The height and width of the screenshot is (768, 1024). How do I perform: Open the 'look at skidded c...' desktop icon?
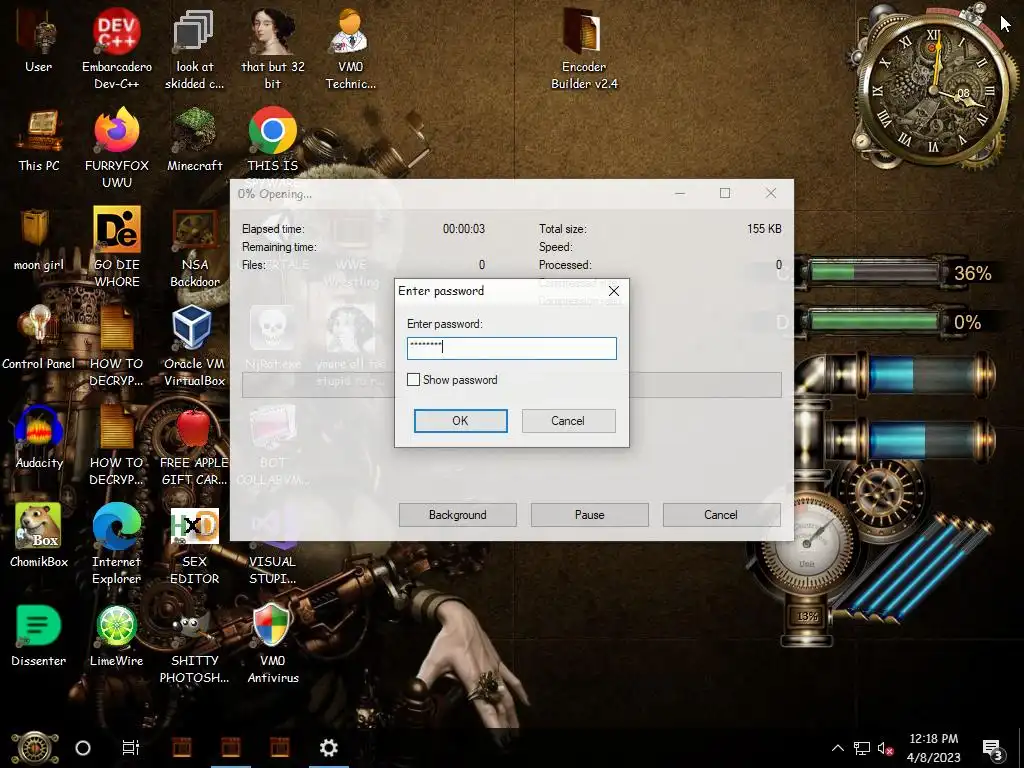pyautogui.click(x=194, y=47)
